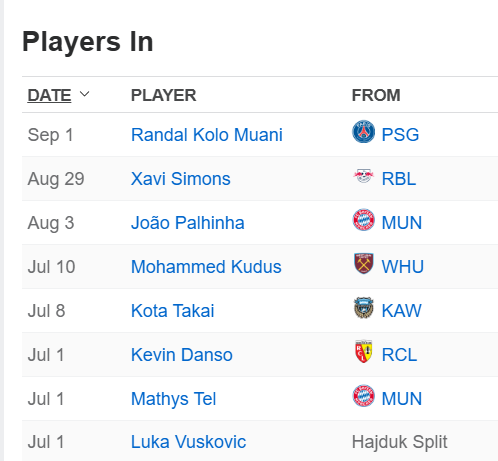This screenshot has width=498, height=461.
Task: Open Mathys Tel player link
Action: coord(174,399)
